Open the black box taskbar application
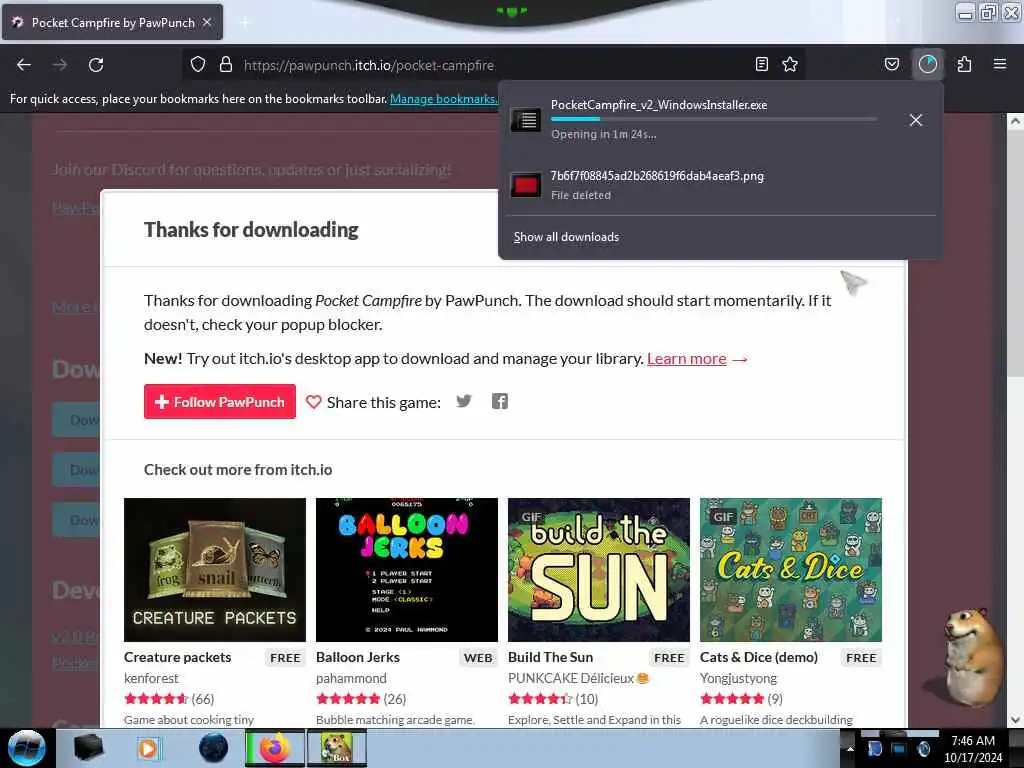The height and width of the screenshot is (768, 1024). point(89,748)
